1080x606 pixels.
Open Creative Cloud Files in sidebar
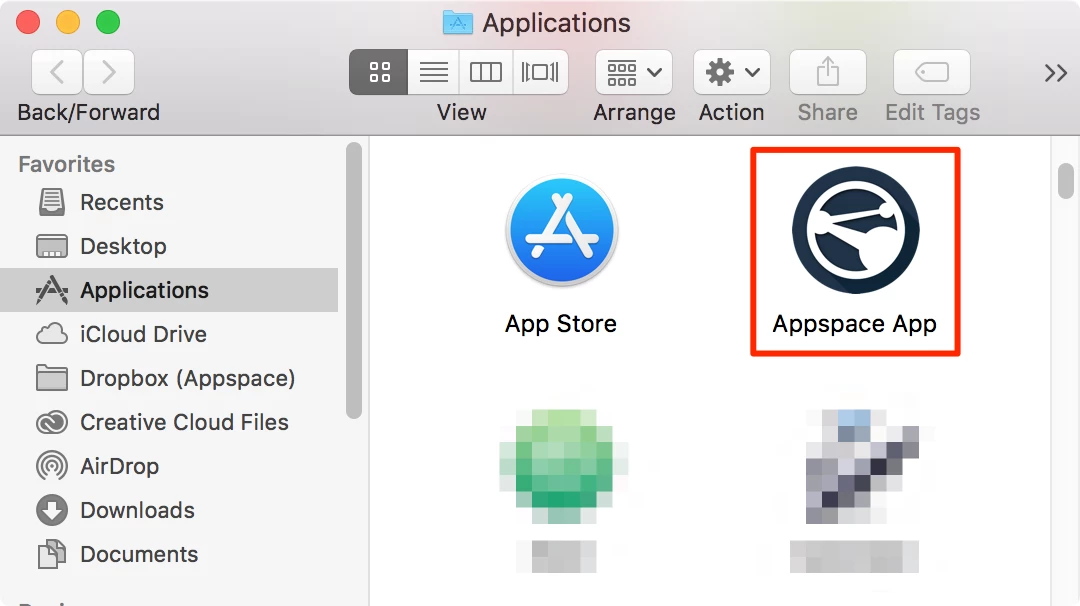pos(169,422)
